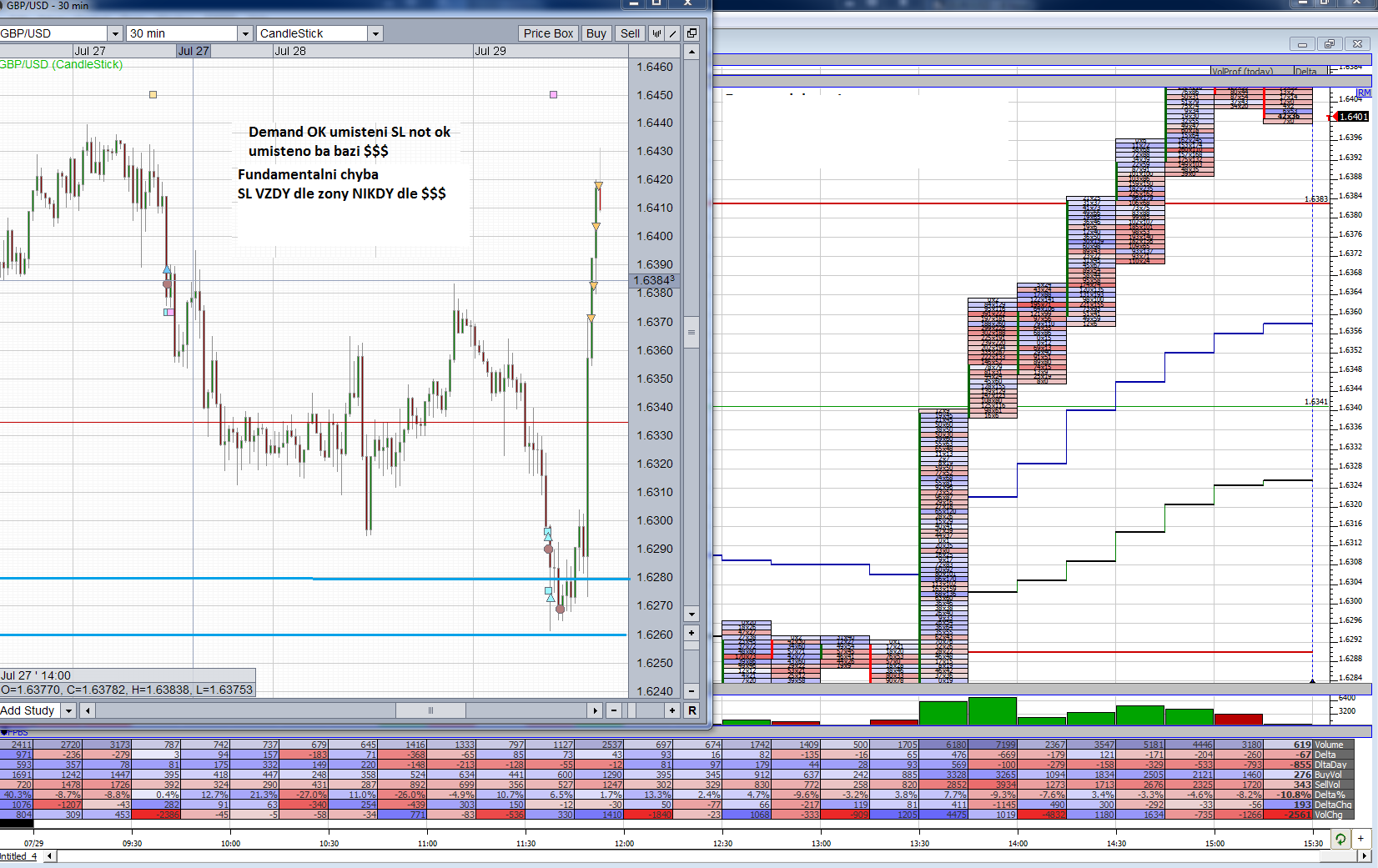Click the Sell button
The height and width of the screenshot is (868, 1378).
click(x=630, y=33)
